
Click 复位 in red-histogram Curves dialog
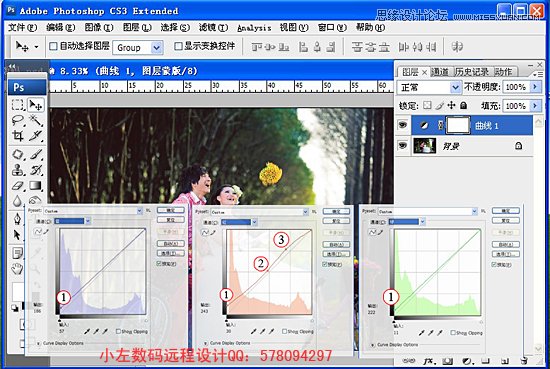tap(336, 221)
